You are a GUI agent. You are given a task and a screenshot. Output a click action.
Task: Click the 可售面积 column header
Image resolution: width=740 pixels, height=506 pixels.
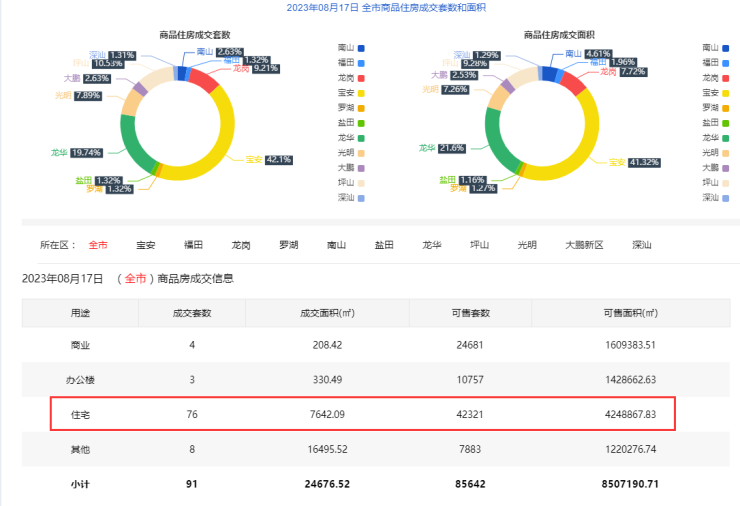[630, 313]
